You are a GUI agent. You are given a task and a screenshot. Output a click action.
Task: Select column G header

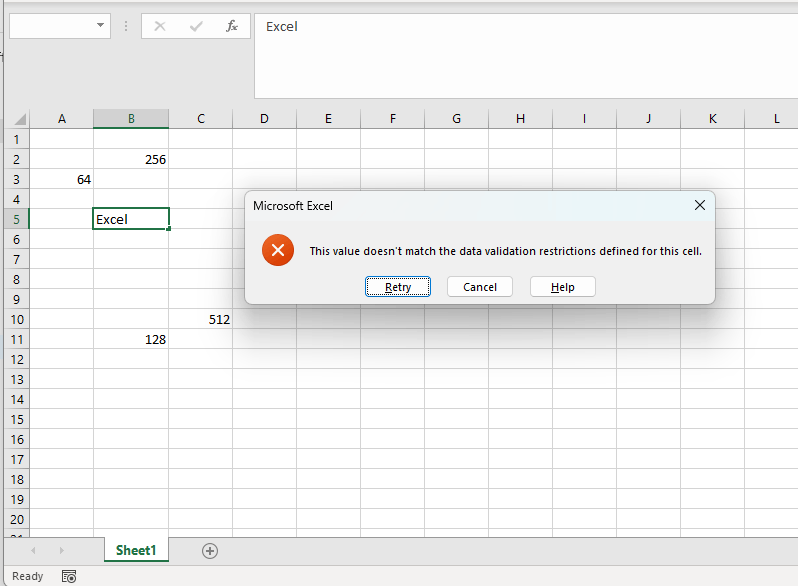tap(457, 119)
